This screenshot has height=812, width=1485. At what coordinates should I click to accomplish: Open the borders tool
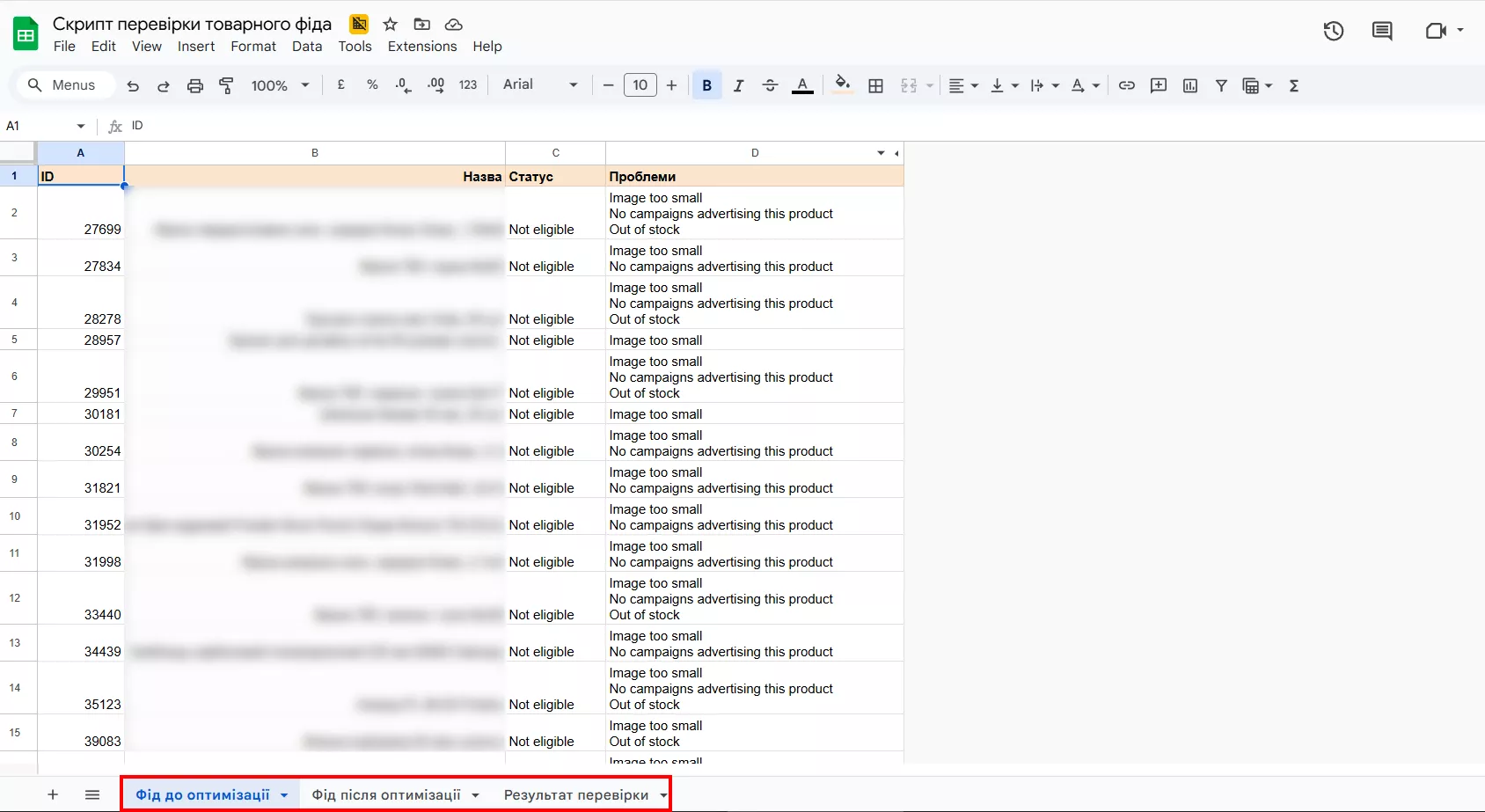tap(875, 85)
